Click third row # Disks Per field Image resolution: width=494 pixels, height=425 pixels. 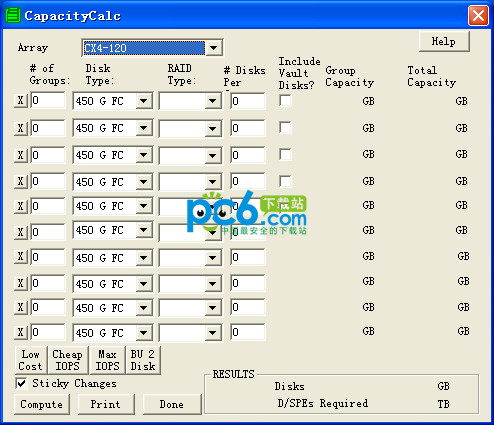point(248,155)
